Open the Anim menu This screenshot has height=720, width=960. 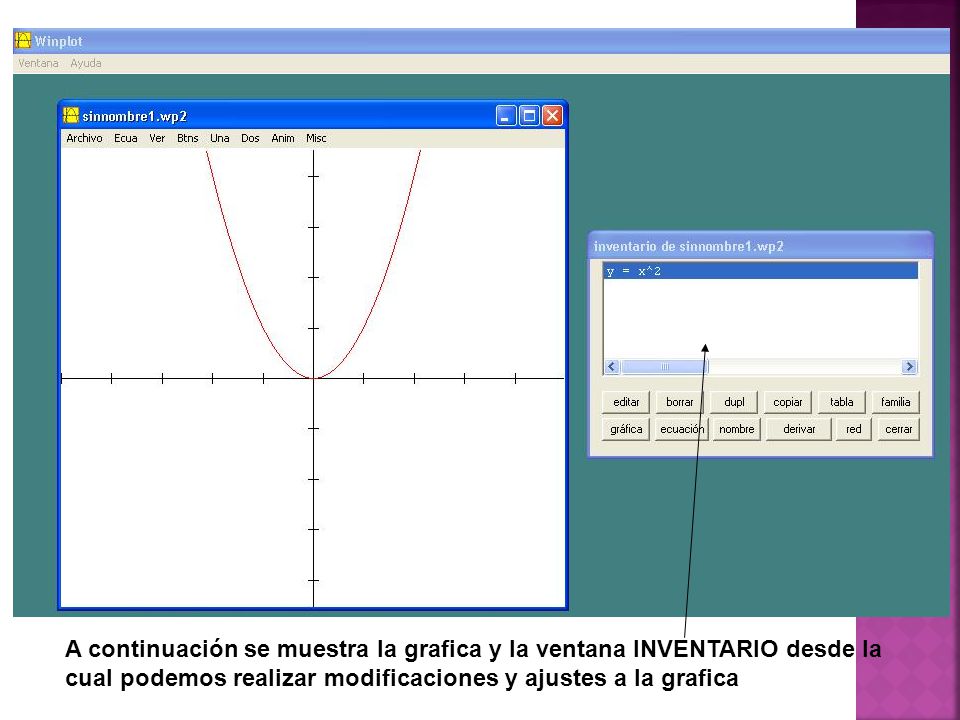coord(283,138)
